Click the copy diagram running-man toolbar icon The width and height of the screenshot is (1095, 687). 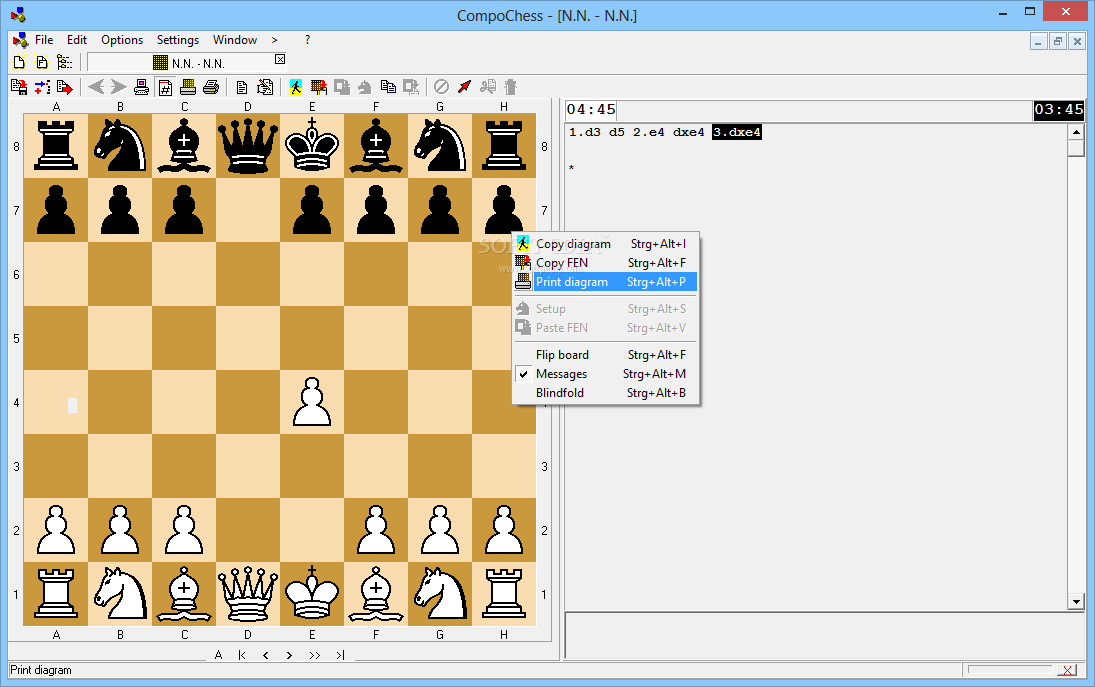pos(296,87)
